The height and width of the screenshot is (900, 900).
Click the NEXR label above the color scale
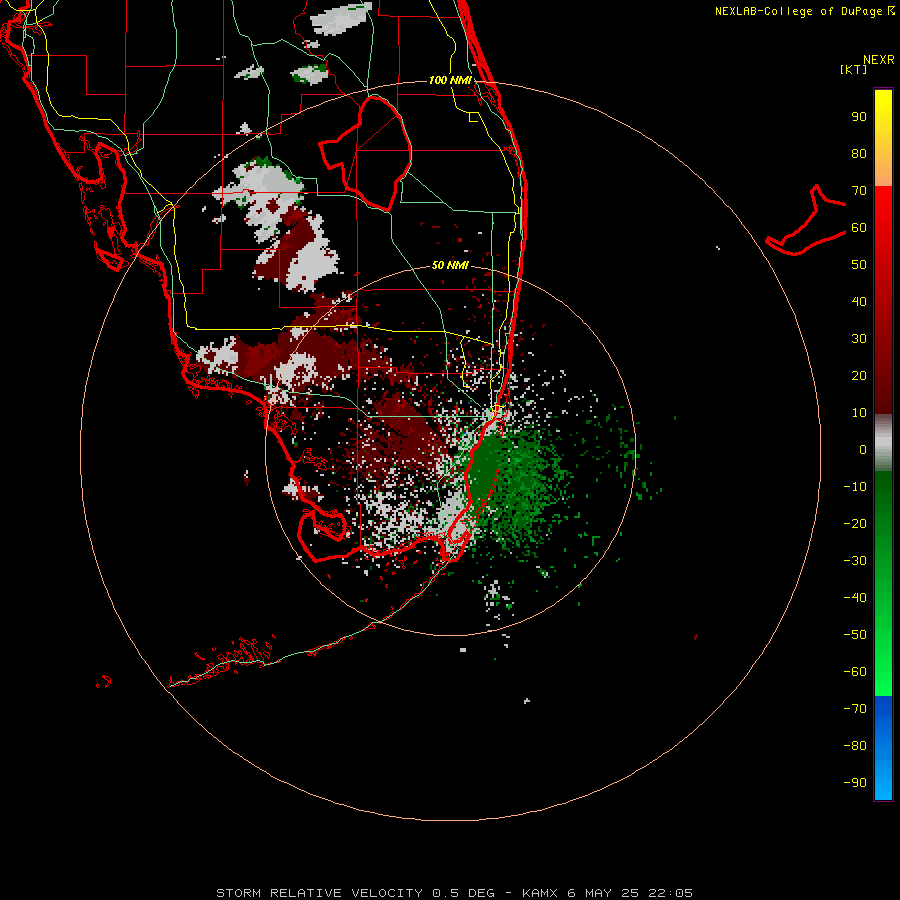click(879, 60)
